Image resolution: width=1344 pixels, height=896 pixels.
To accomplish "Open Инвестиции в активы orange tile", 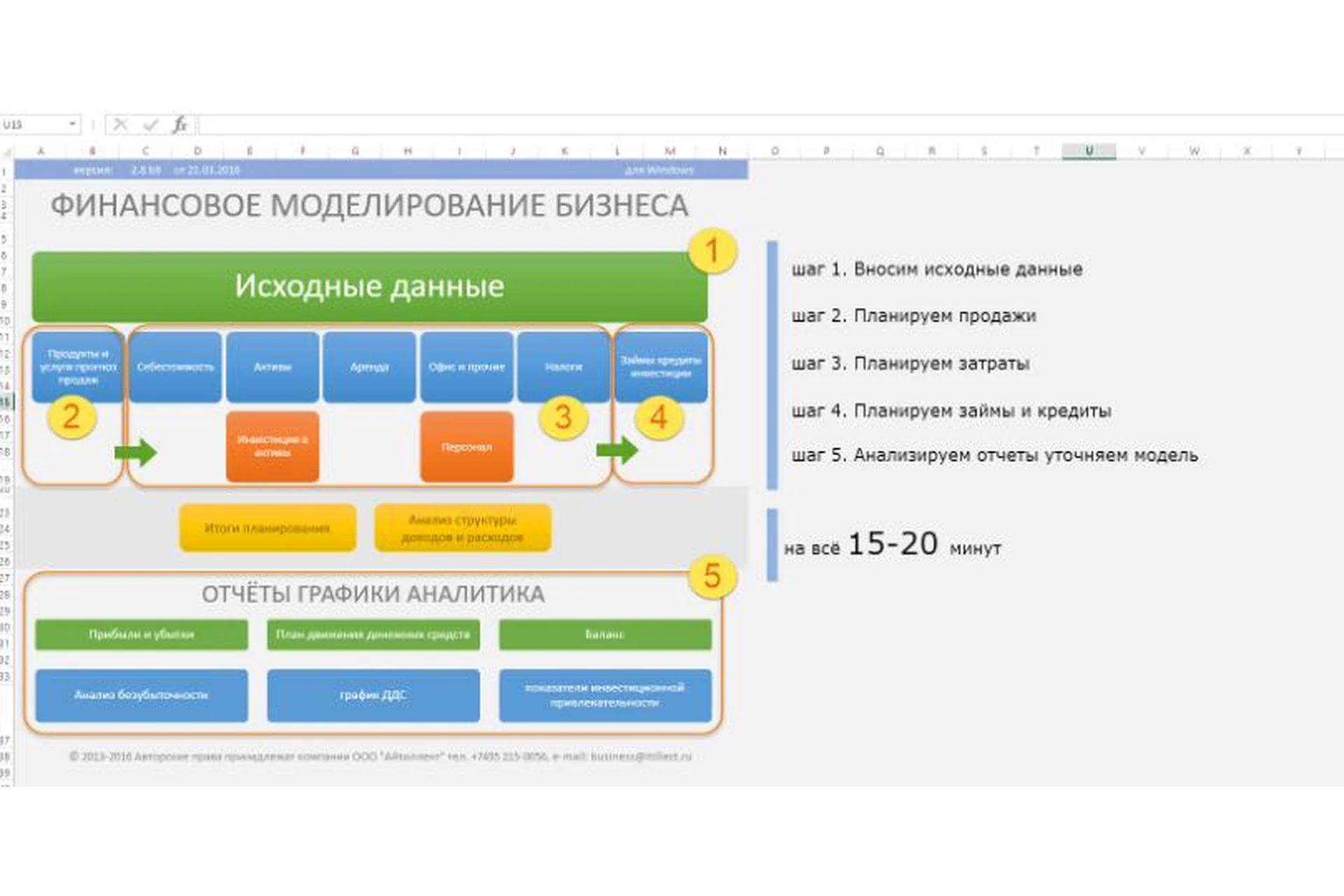I will (x=272, y=447).
